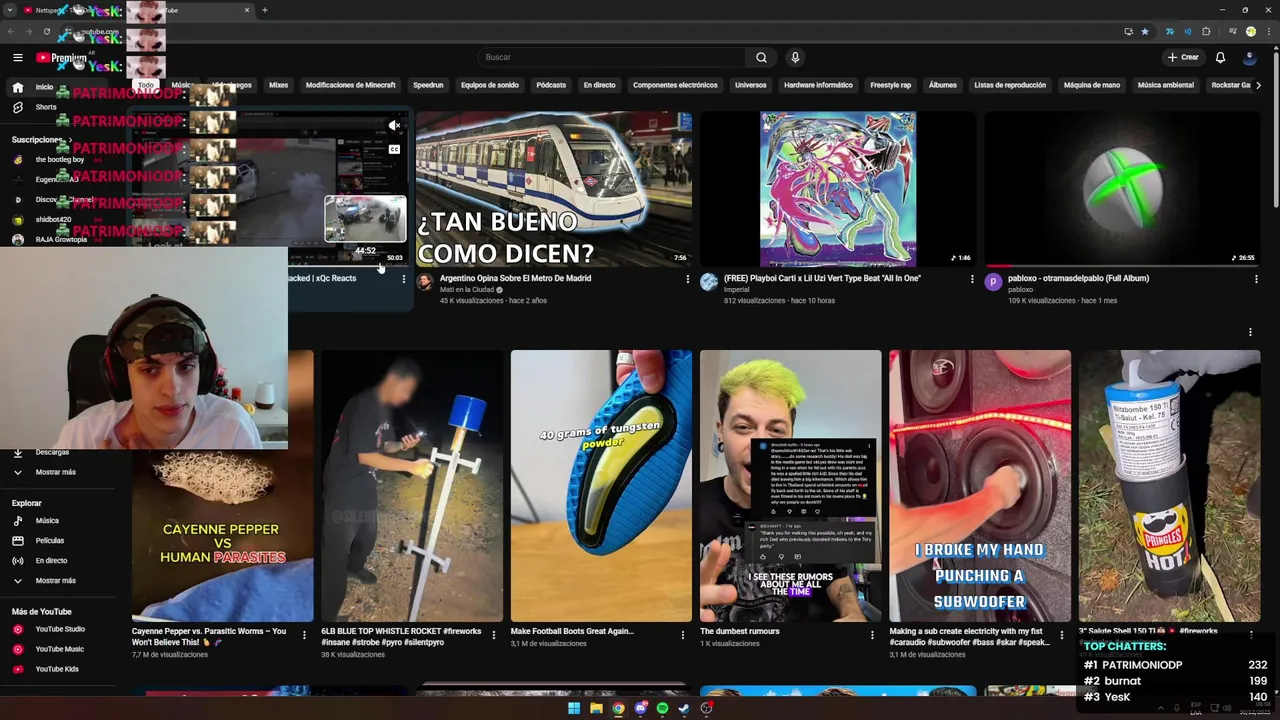Select the Componentes electrónicos chip
This screenshot has width=1280, height=720.
click(x=675, y=85)
